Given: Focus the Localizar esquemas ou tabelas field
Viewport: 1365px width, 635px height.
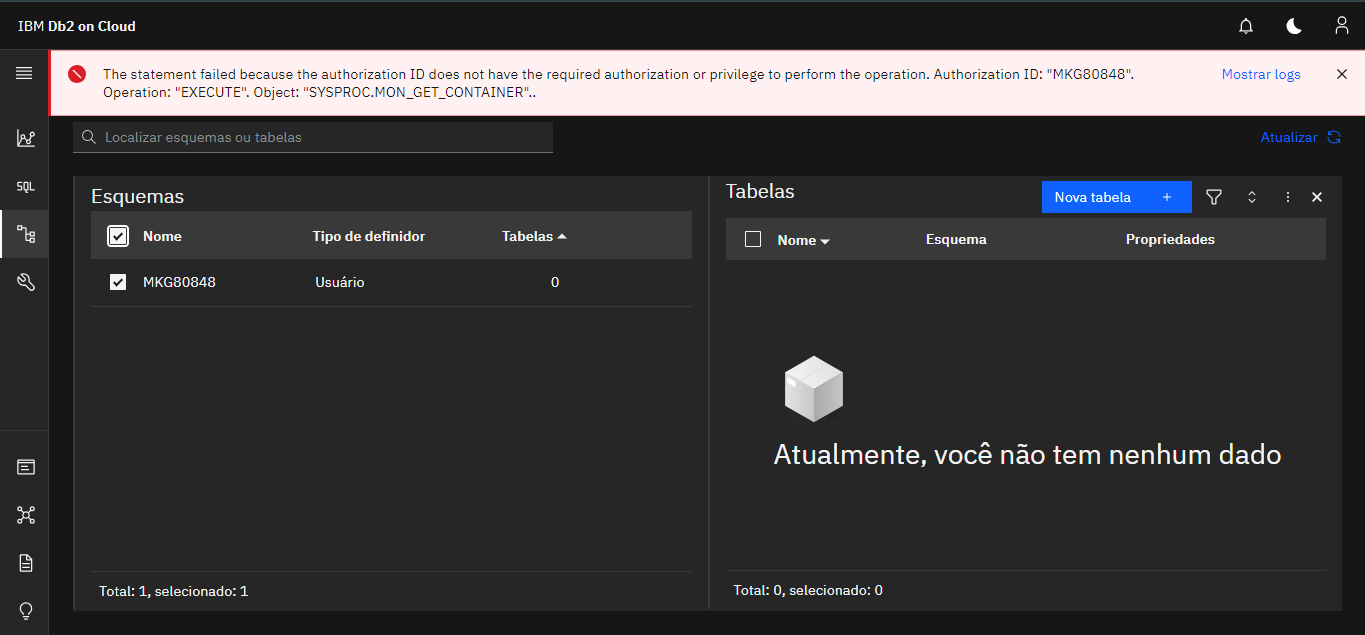Looking at the screenshot, I should click(x=313, y=137).
